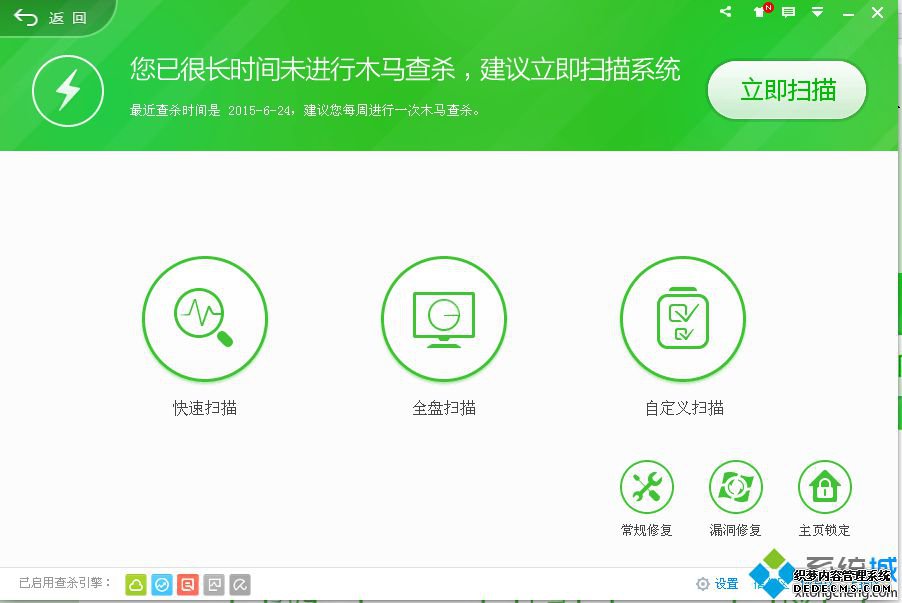
Task: Open the skin shirt icon with N badge
Action: click(762, 11)
